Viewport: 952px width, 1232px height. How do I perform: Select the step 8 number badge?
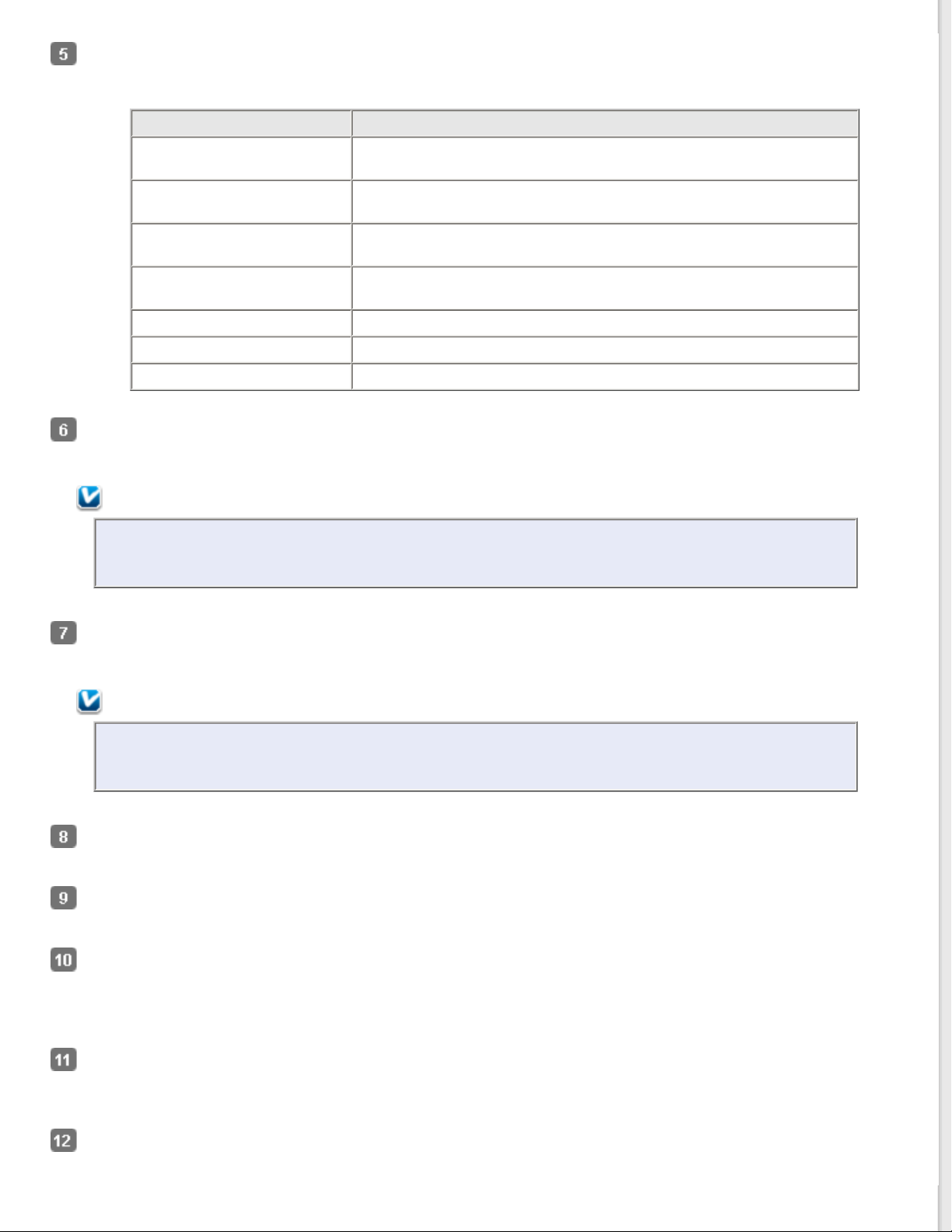click(64, 836)
